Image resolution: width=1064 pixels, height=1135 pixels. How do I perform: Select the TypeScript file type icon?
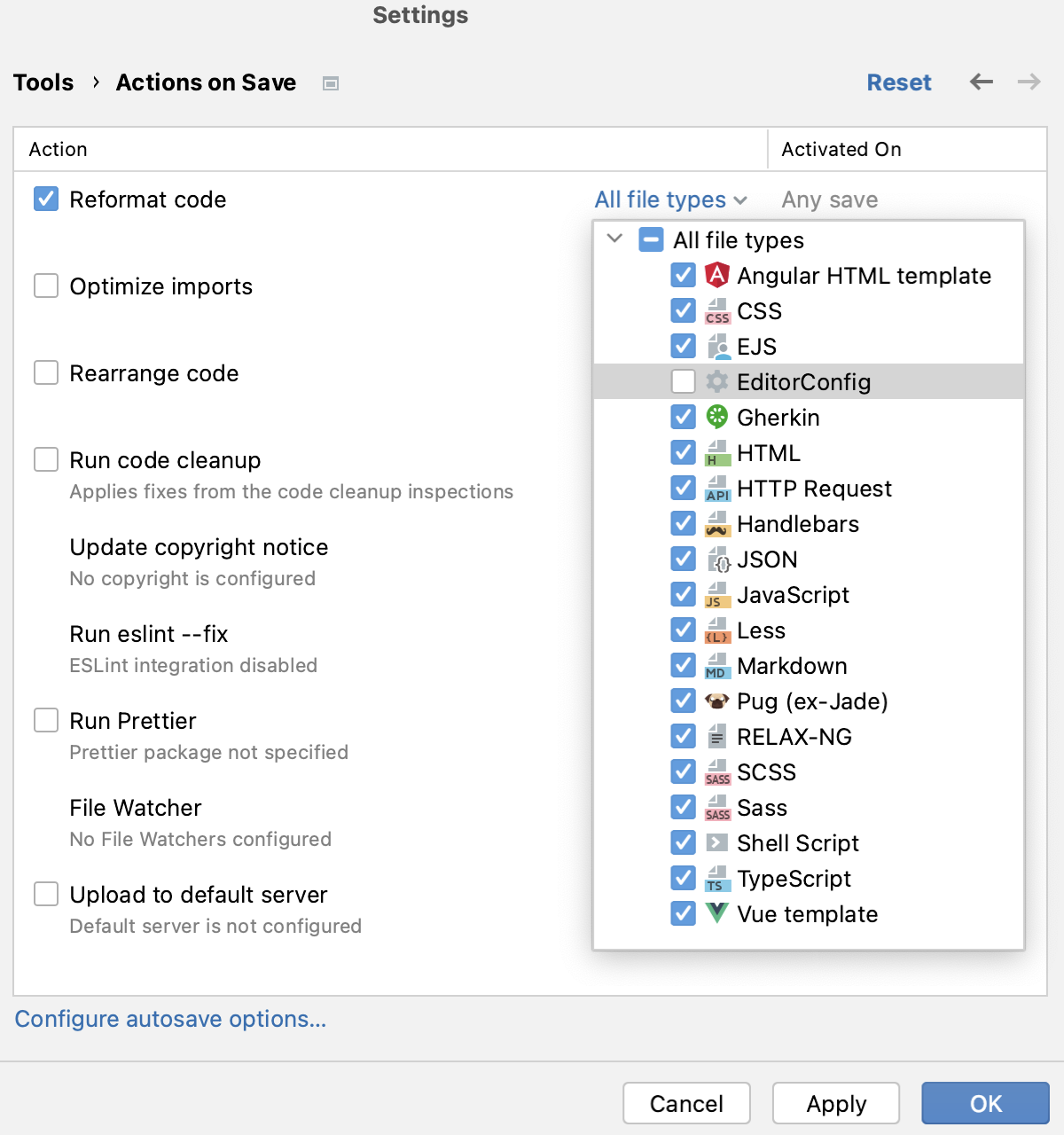click(716, 878)
